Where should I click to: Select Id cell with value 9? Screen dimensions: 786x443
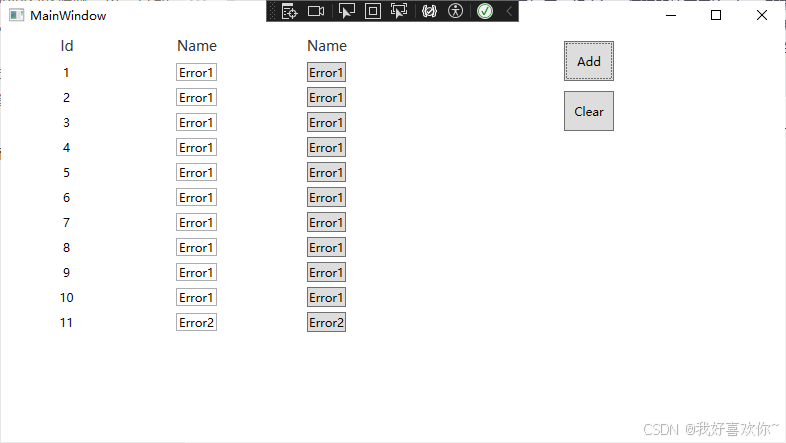tap(66, 273)
